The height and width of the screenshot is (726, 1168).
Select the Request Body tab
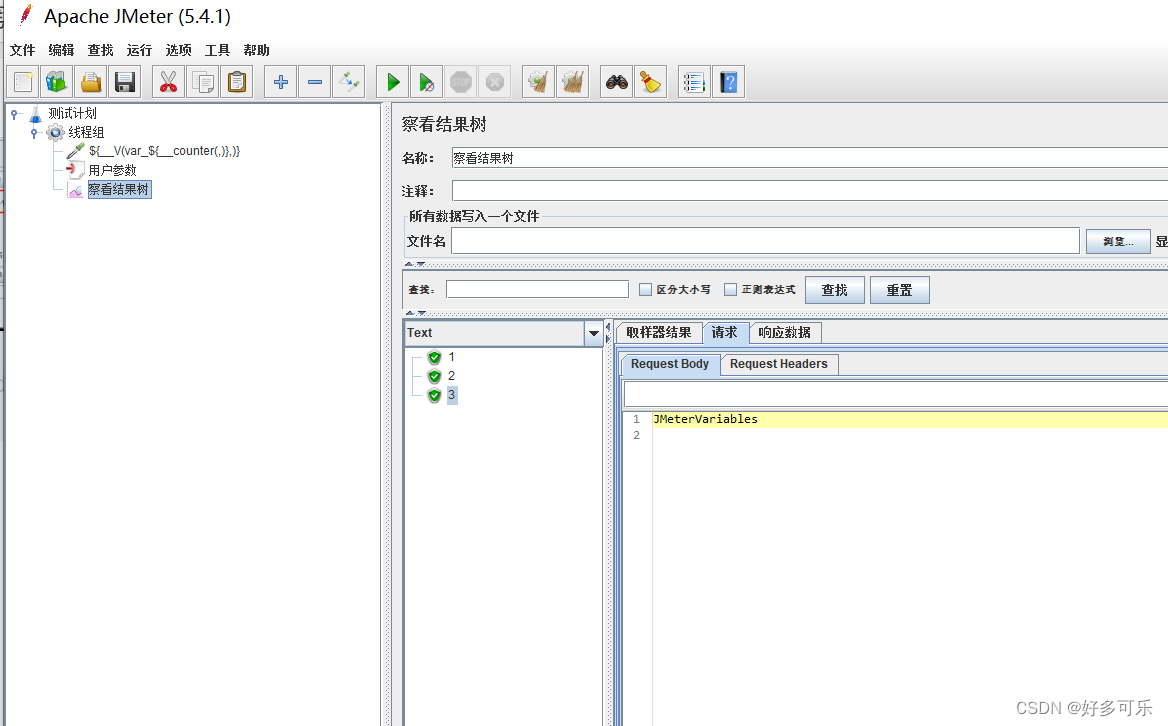click(670, 364)
